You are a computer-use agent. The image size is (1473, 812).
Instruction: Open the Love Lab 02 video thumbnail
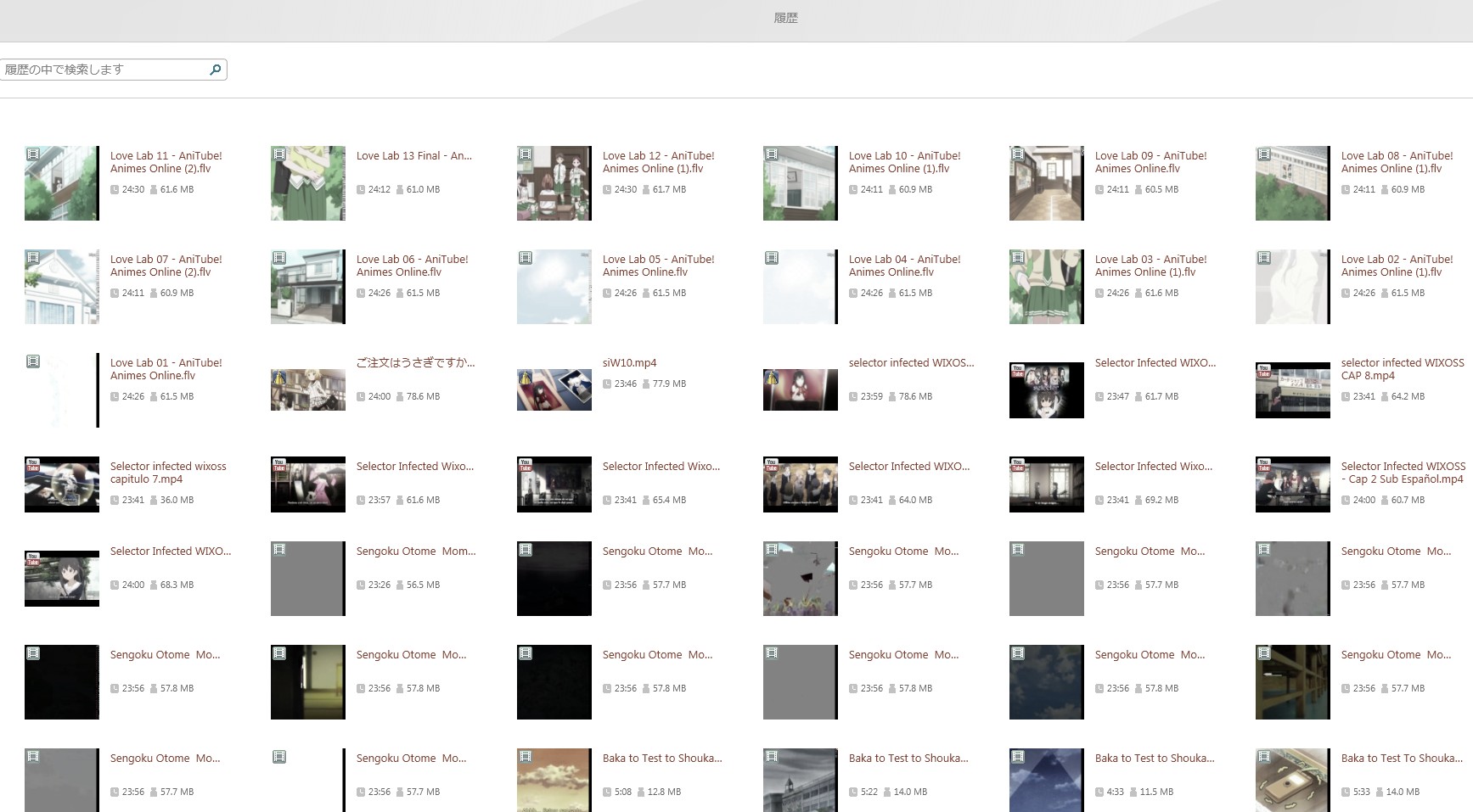(1293, 287)
